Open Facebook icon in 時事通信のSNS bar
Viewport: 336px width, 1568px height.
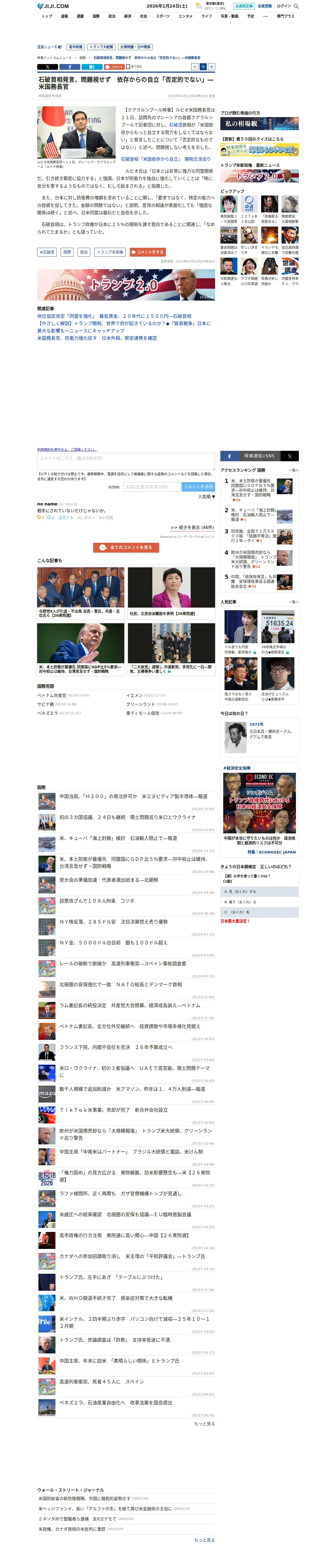tap(229, 456)
